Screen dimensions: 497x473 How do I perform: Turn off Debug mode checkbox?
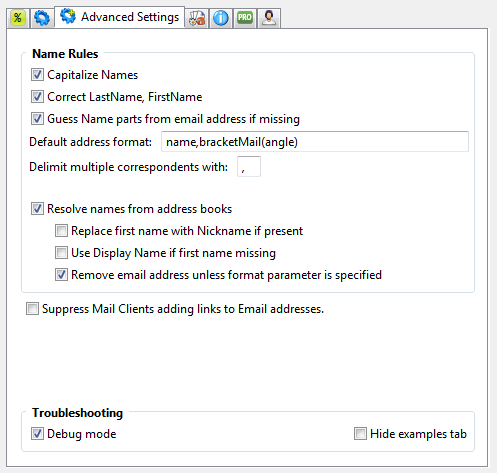[37, 434]
